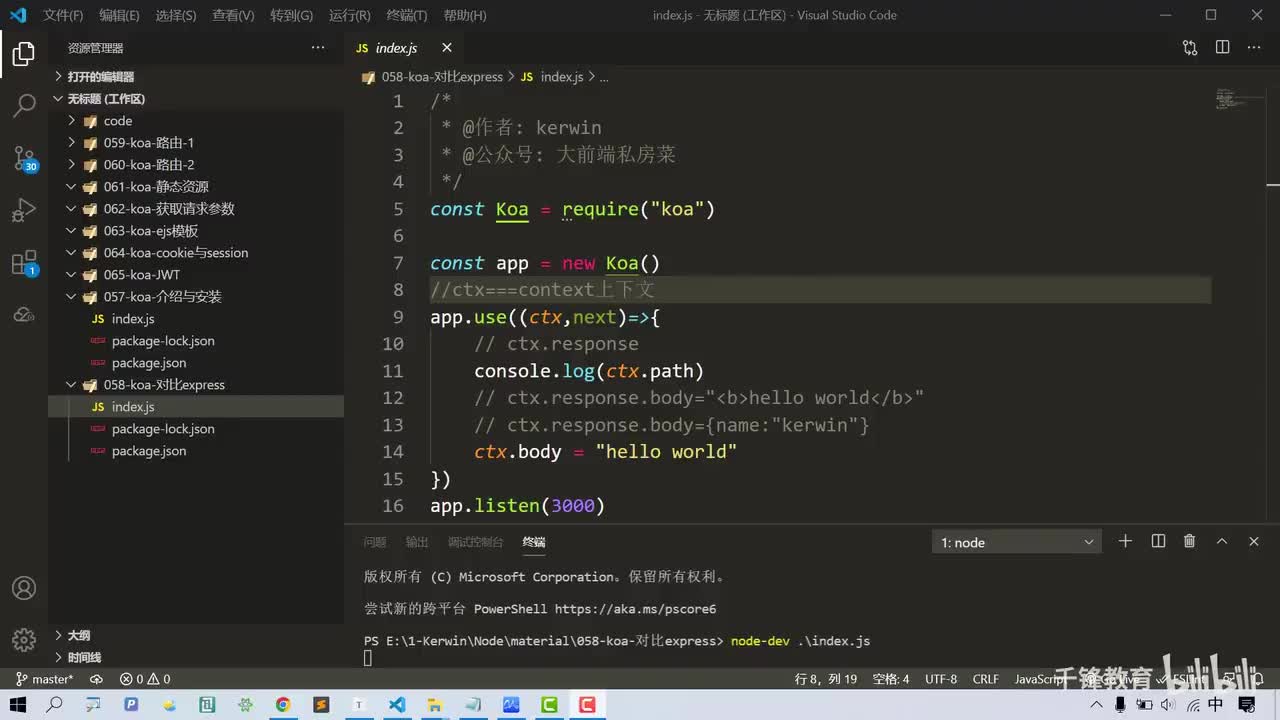Collapse the 062-koa-获取请求参数 folder
Screen dimensions: 1280x720
point(196,209)
